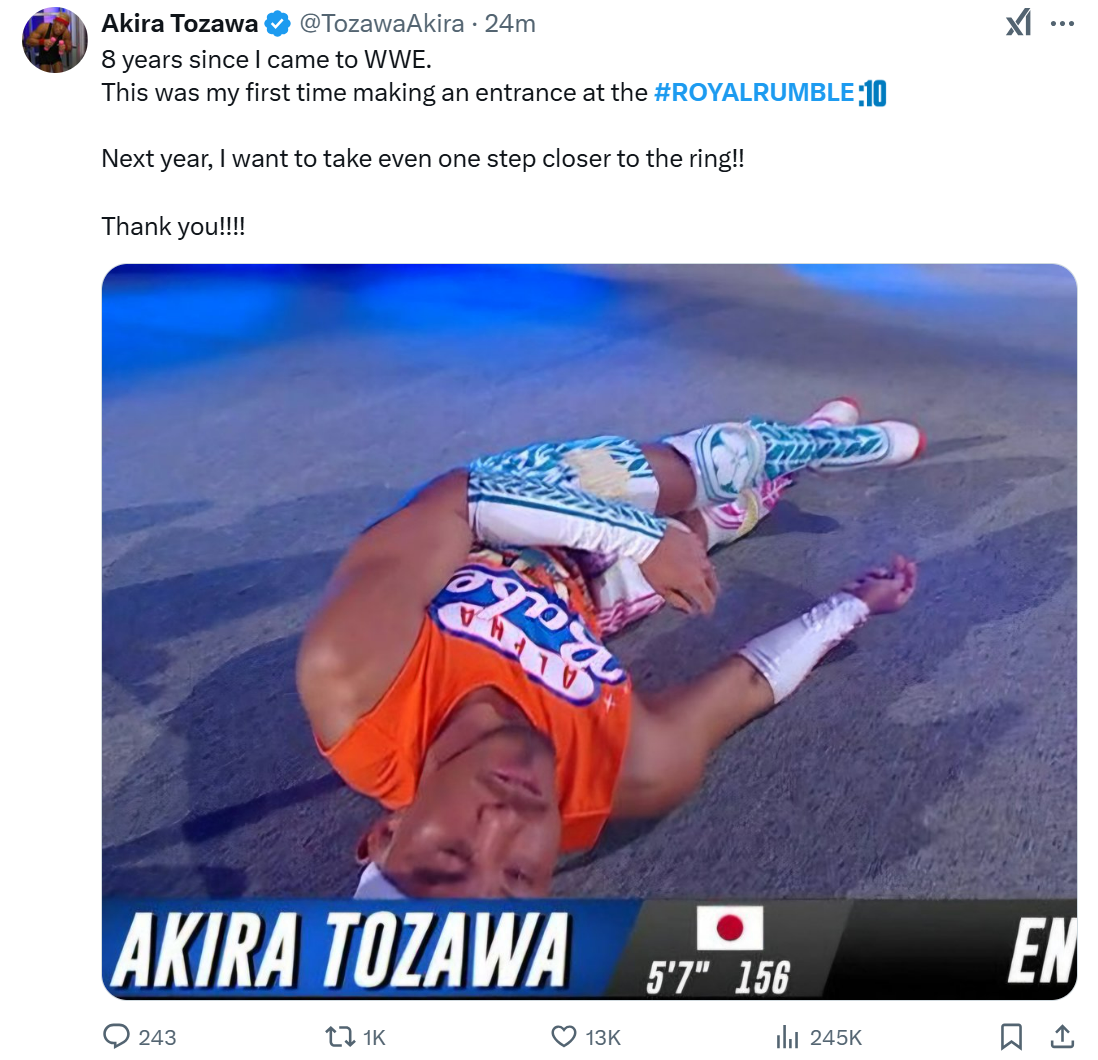
Task: Click the blue verified badge
Action: click(x=279, y=24)
